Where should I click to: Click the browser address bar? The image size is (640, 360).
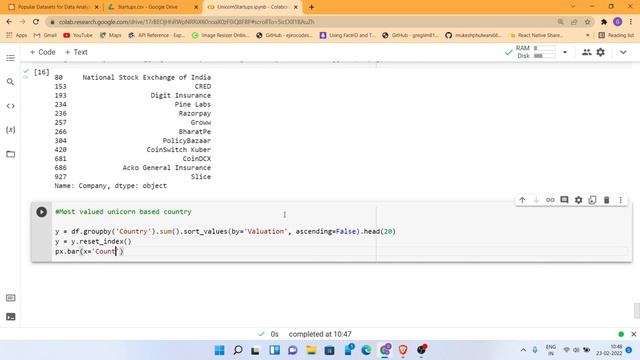(302, 22)
